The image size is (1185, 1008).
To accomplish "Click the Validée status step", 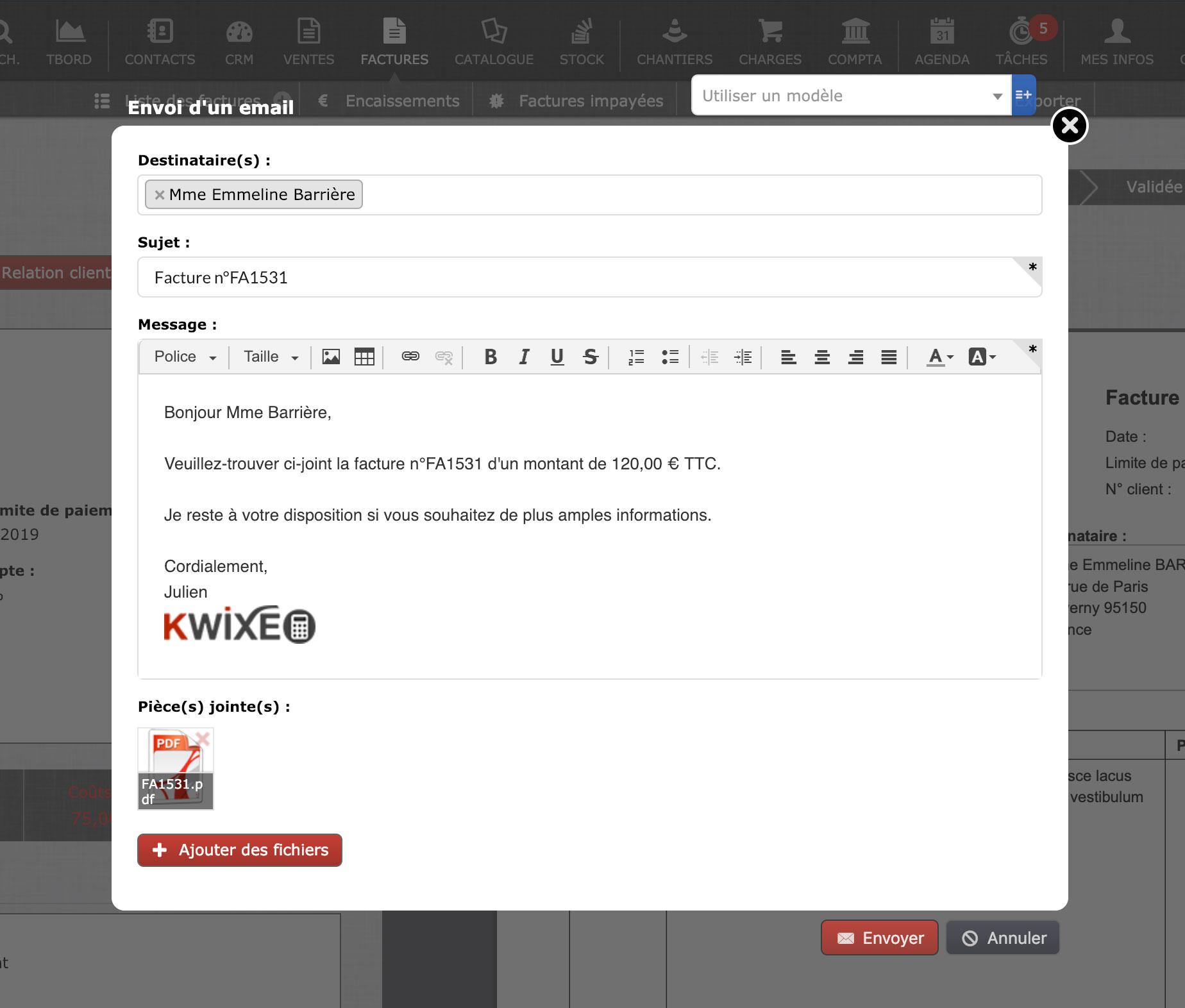I will click(x=1154, y=187).
